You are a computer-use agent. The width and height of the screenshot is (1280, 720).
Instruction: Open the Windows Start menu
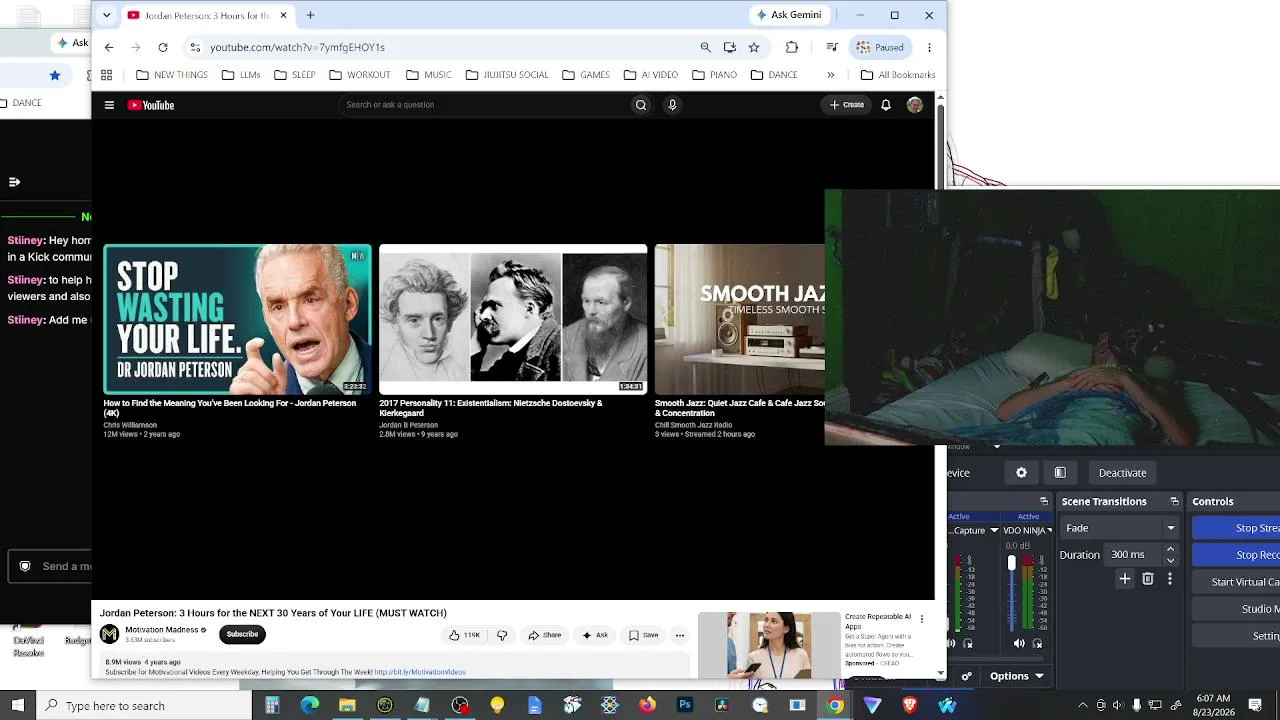(17, 705)
